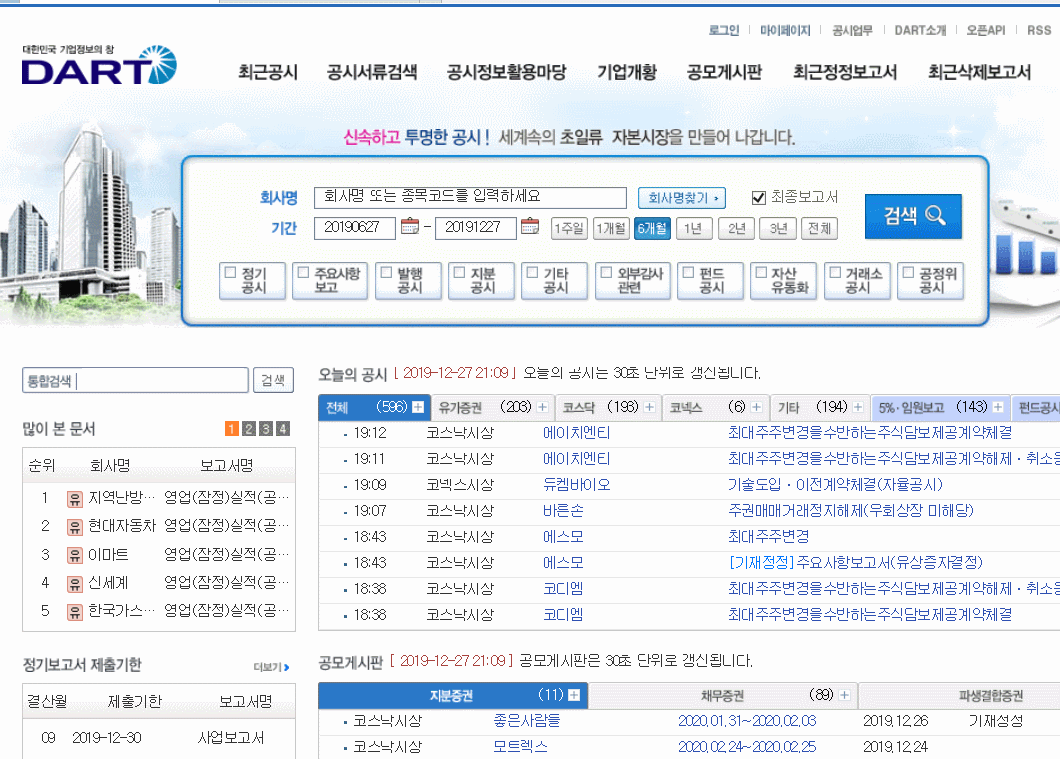
Task: Check the 외부감사관련 filter box
Action: pyautogui.click(x=606, y=272)
